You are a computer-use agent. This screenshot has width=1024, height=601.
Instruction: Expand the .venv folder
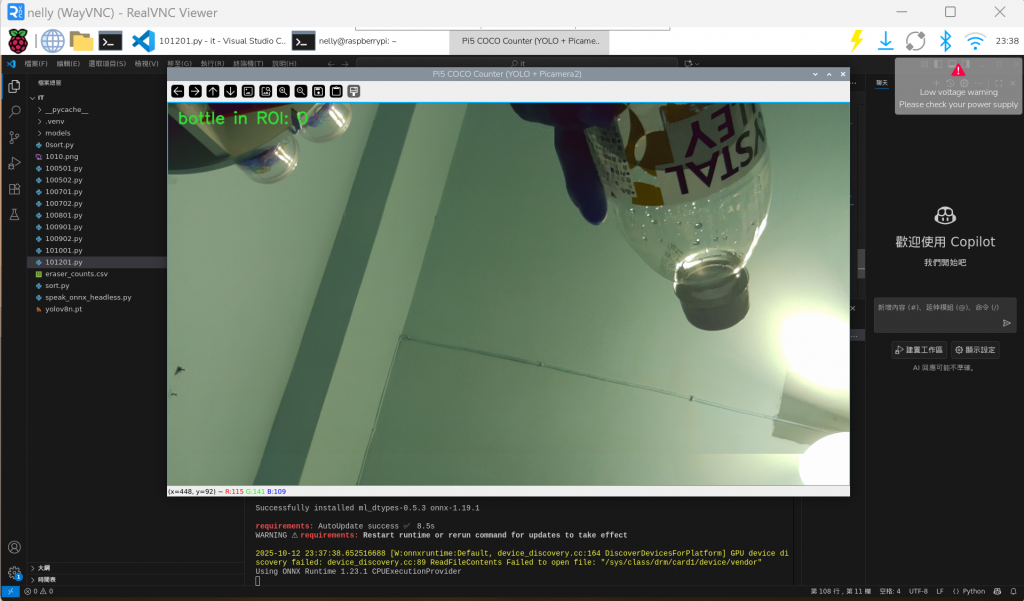pos(40,122)
